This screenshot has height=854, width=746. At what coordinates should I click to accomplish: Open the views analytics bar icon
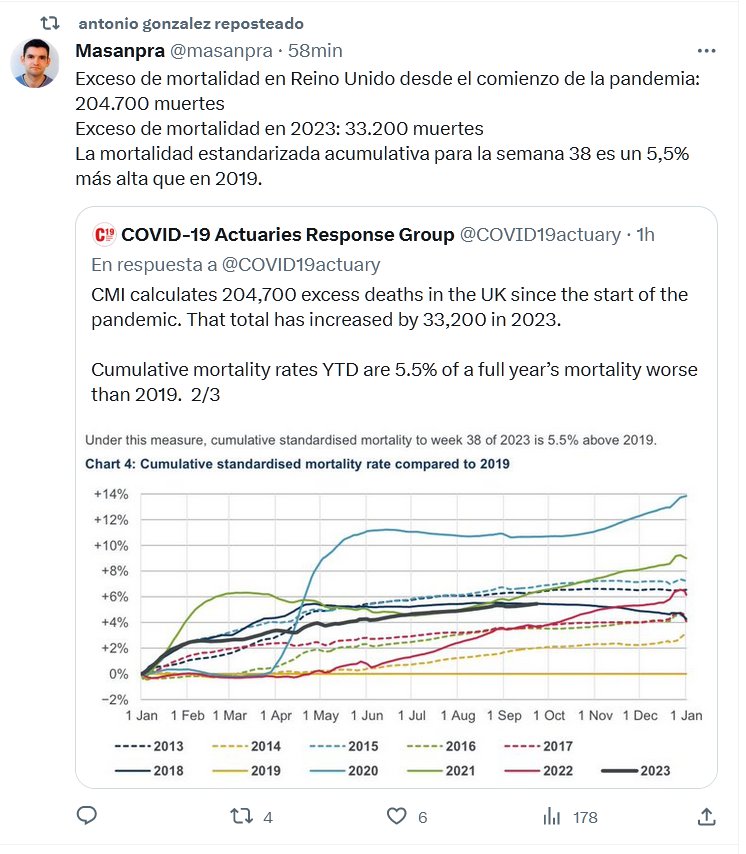(x=551, y=816)
